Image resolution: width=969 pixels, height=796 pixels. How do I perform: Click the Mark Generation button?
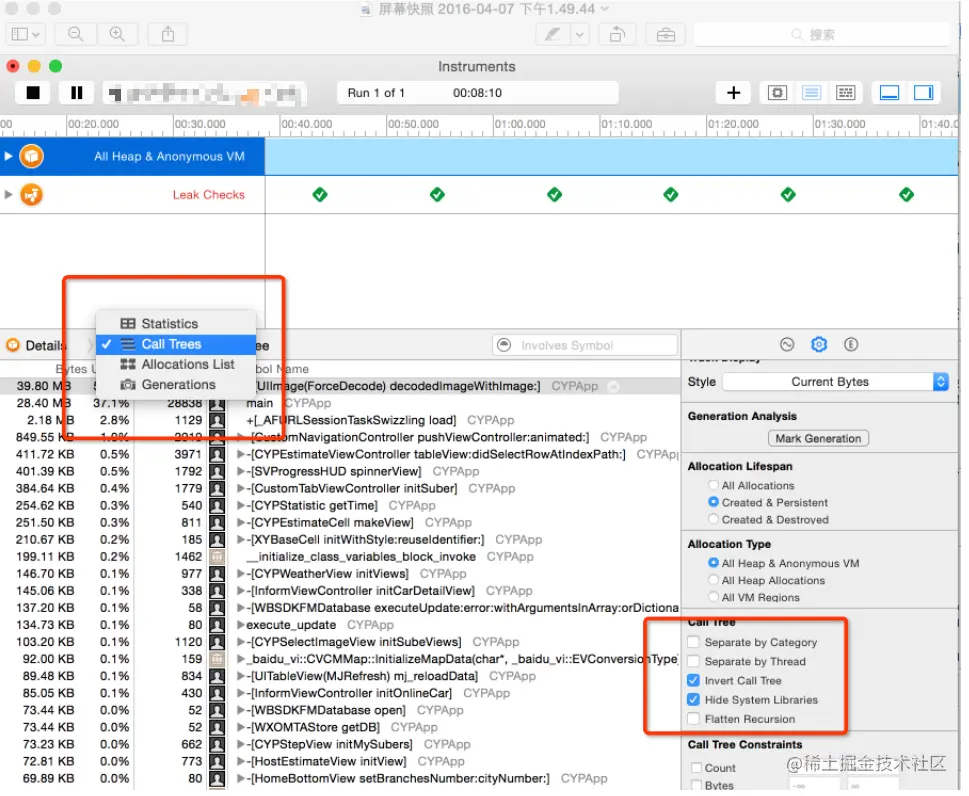pyautogui.click(x=818, y=438)
